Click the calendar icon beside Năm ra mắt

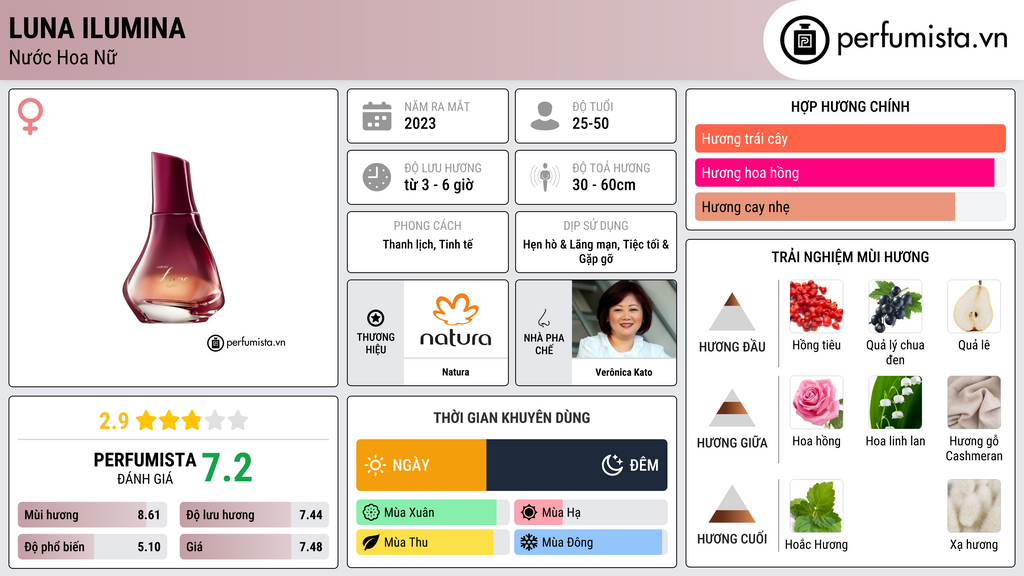pyautogui.click(x=377, y=116)
